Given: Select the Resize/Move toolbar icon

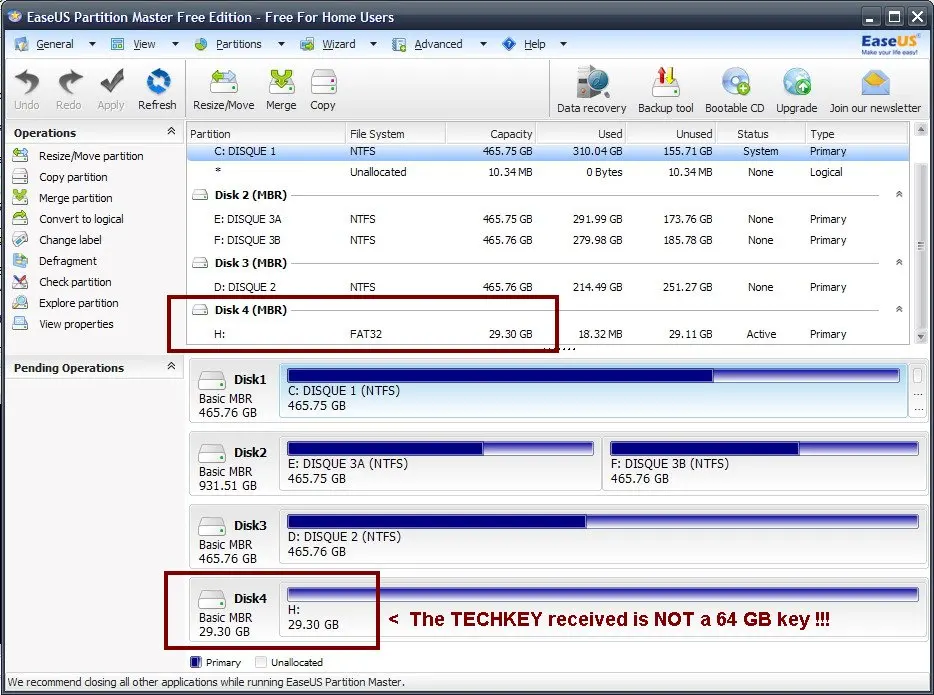Looking at the screenshot, I should pos(224,82).
